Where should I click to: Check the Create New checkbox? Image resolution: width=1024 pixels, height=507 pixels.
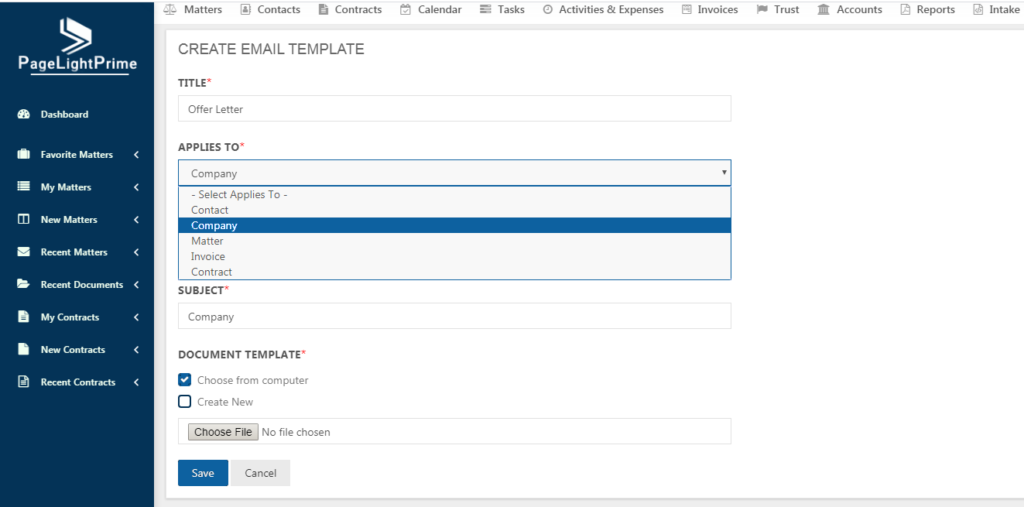coord(185,402)
